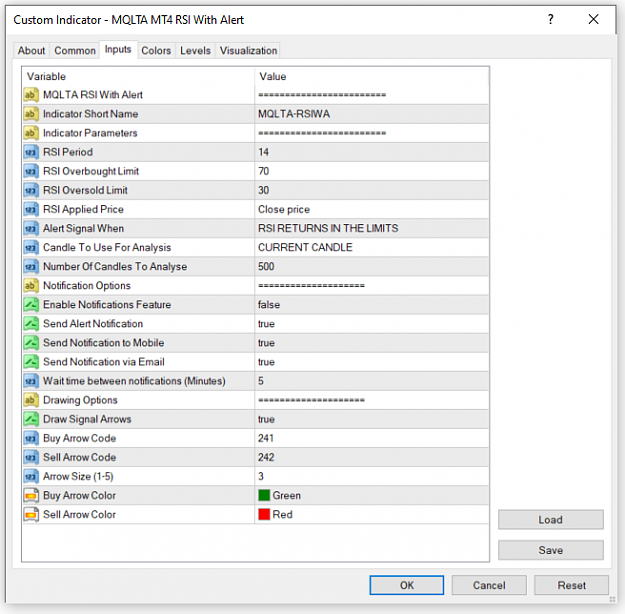Toggle the Enable Notifications Feature false value
This screenshot has width=625, height=614.
coord(371,305)
